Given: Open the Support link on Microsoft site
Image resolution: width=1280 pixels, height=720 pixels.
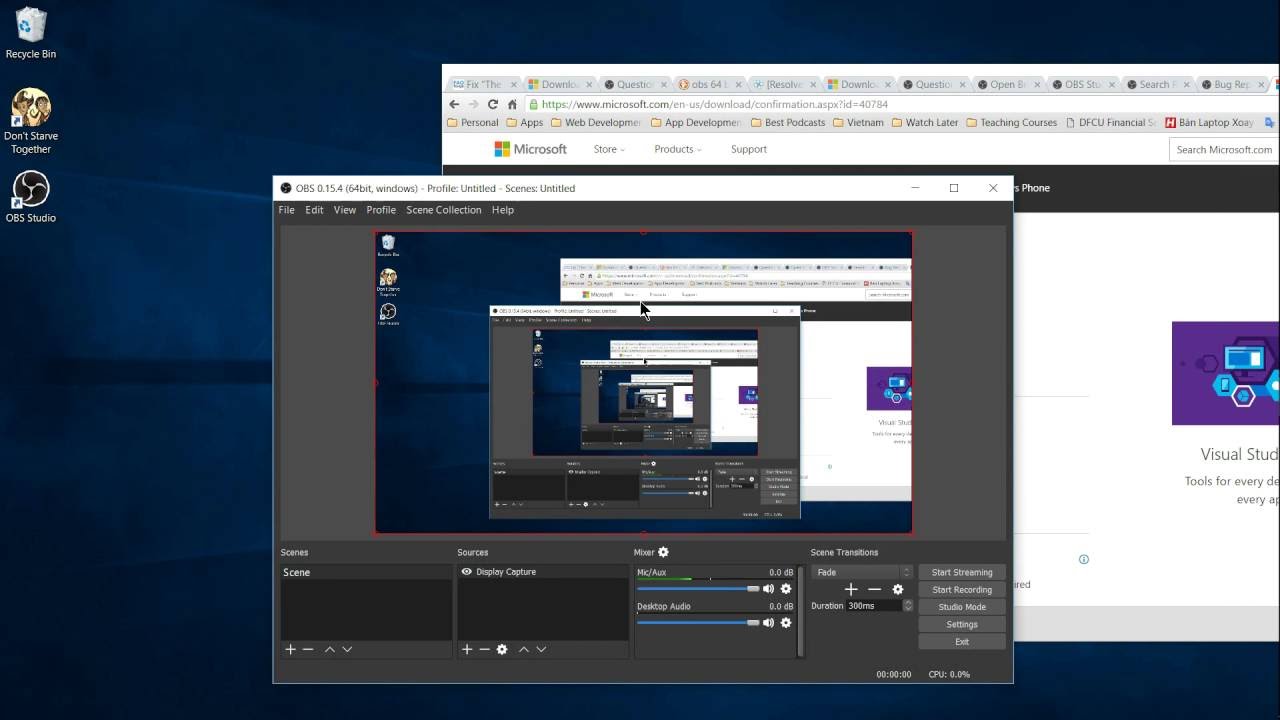Looking at the screenshot, I should tap(748, 149).
